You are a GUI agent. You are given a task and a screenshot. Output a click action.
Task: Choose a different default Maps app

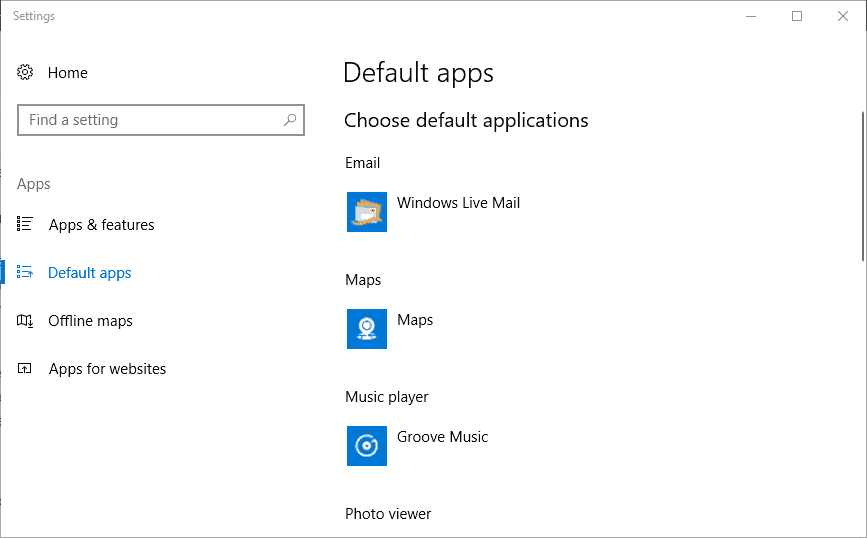(x=415, y=320)
